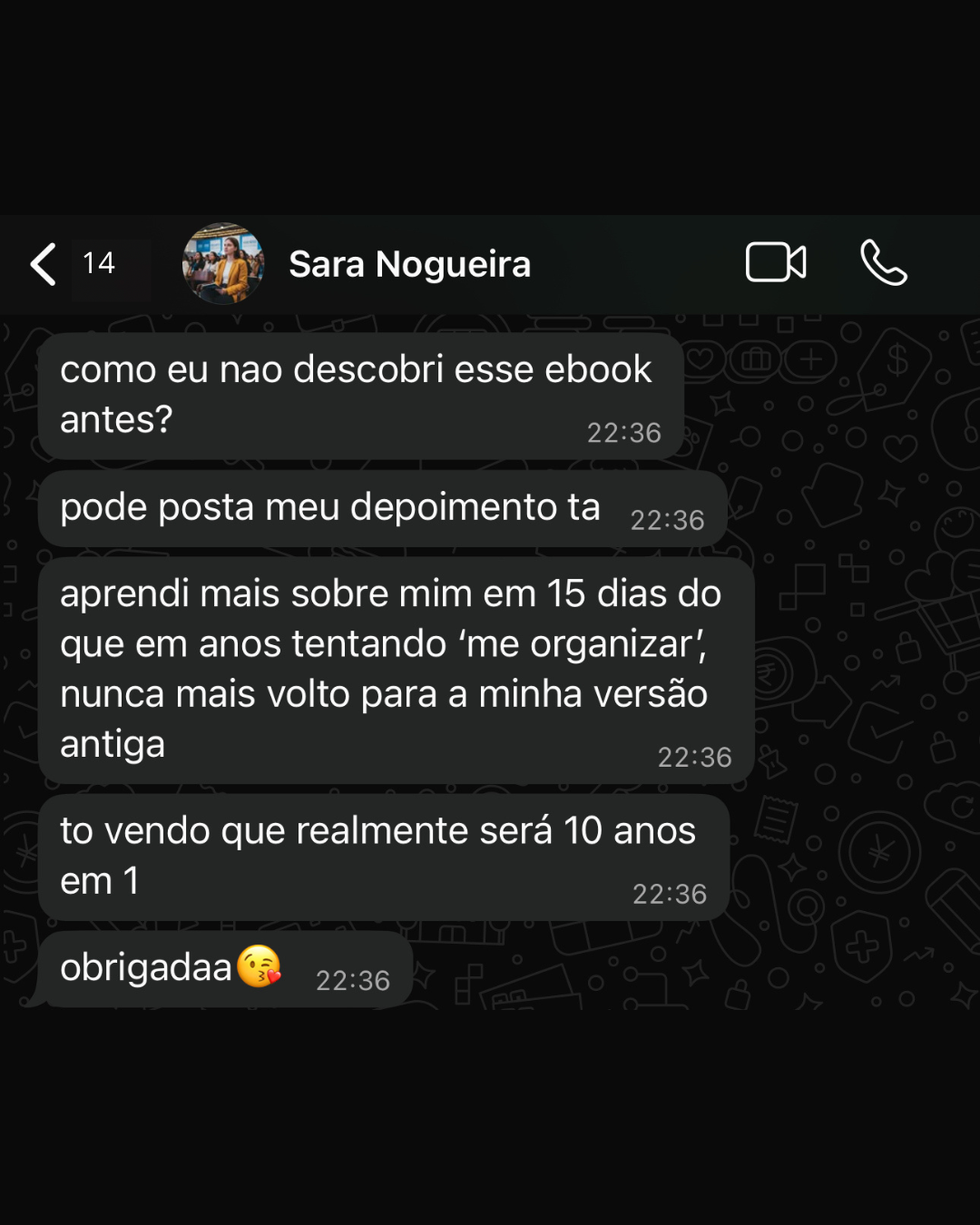Screen dimensions: 980x1225
Task: Open contact info via Sara Nogueira name
Action: point(409,264)
